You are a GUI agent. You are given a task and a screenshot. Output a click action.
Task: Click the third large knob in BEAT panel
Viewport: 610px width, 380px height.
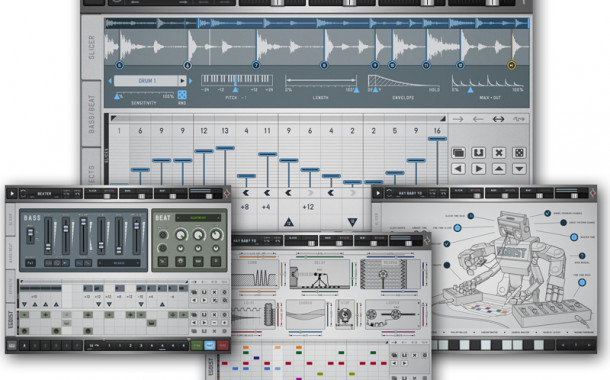coord(216,235)
